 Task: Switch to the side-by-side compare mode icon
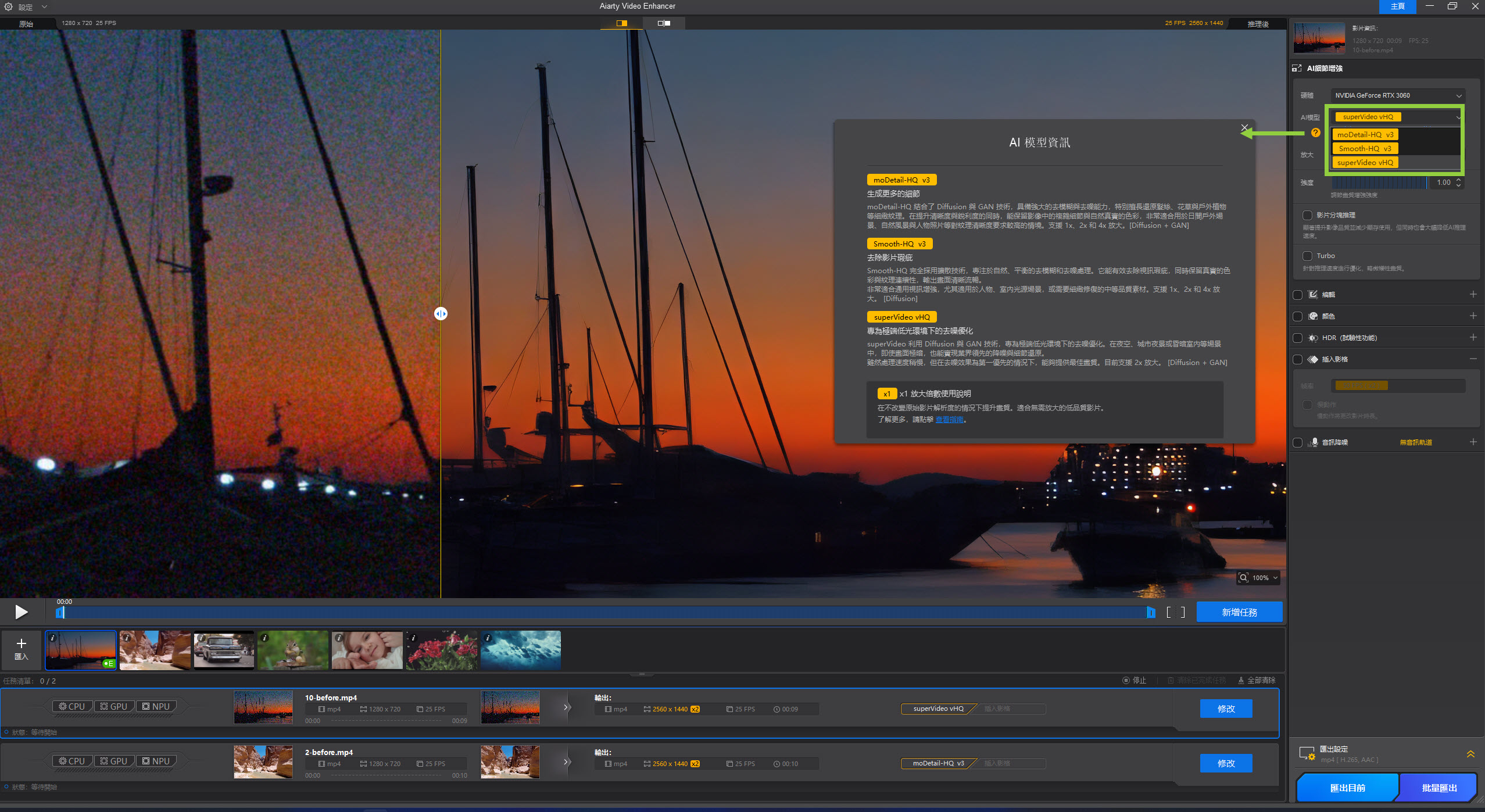[x=664, y=23]
